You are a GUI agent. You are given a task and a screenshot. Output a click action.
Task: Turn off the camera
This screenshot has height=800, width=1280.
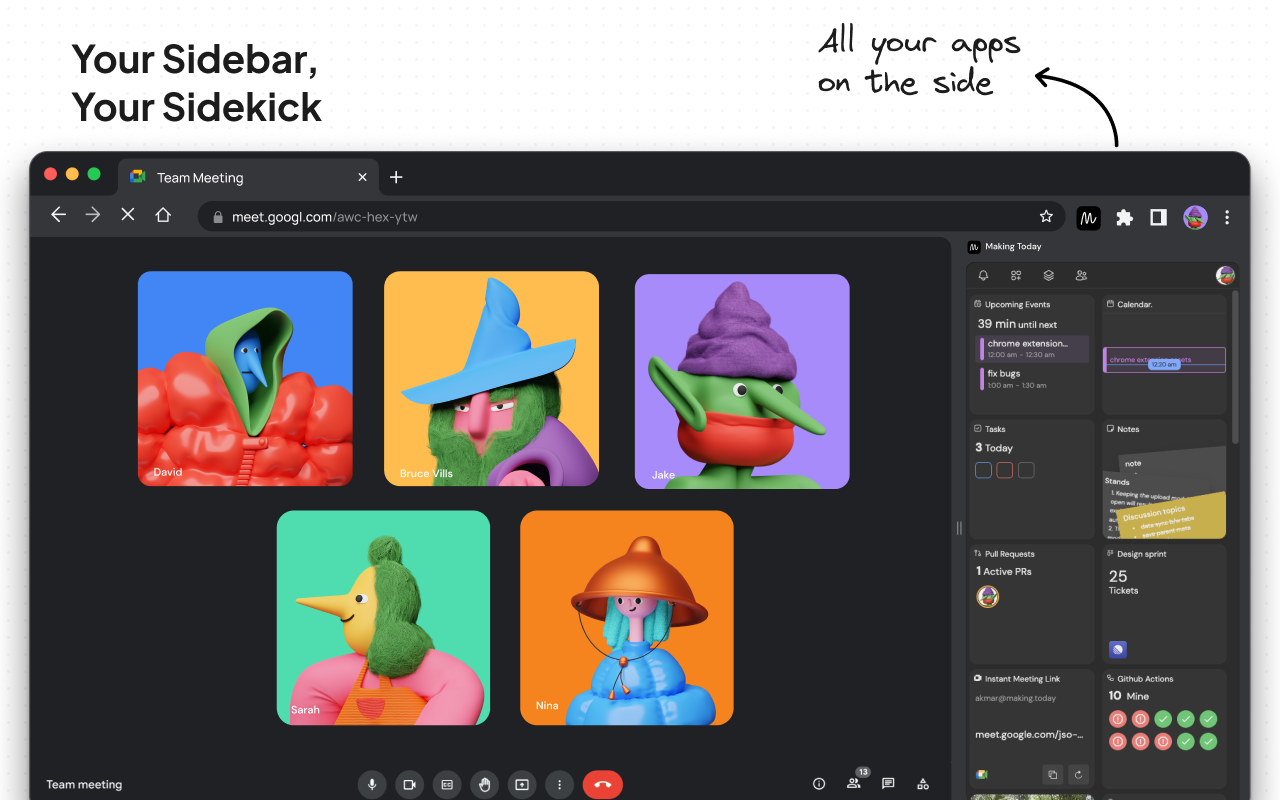[409, 784]
